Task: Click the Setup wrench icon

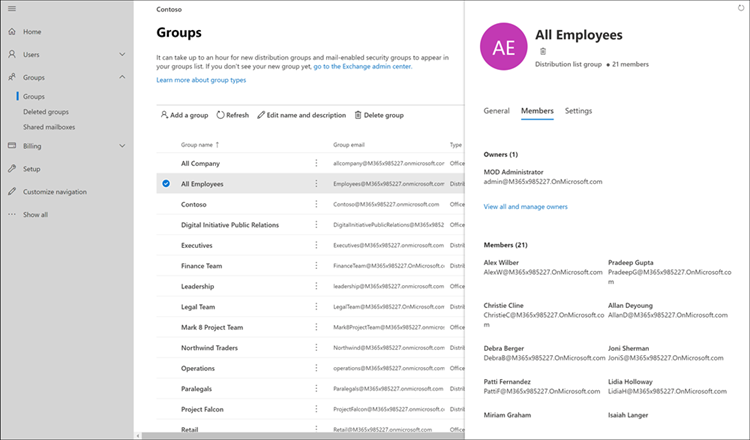Action: point(12,169)
